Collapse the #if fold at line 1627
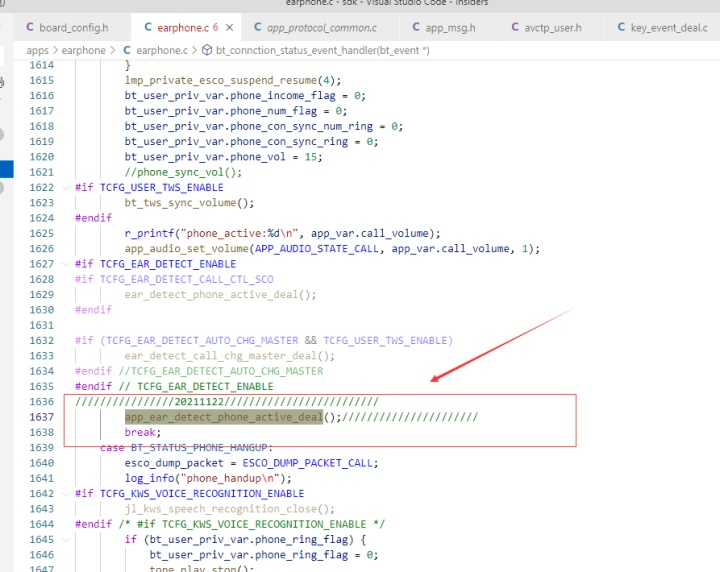 click(66, 264)
